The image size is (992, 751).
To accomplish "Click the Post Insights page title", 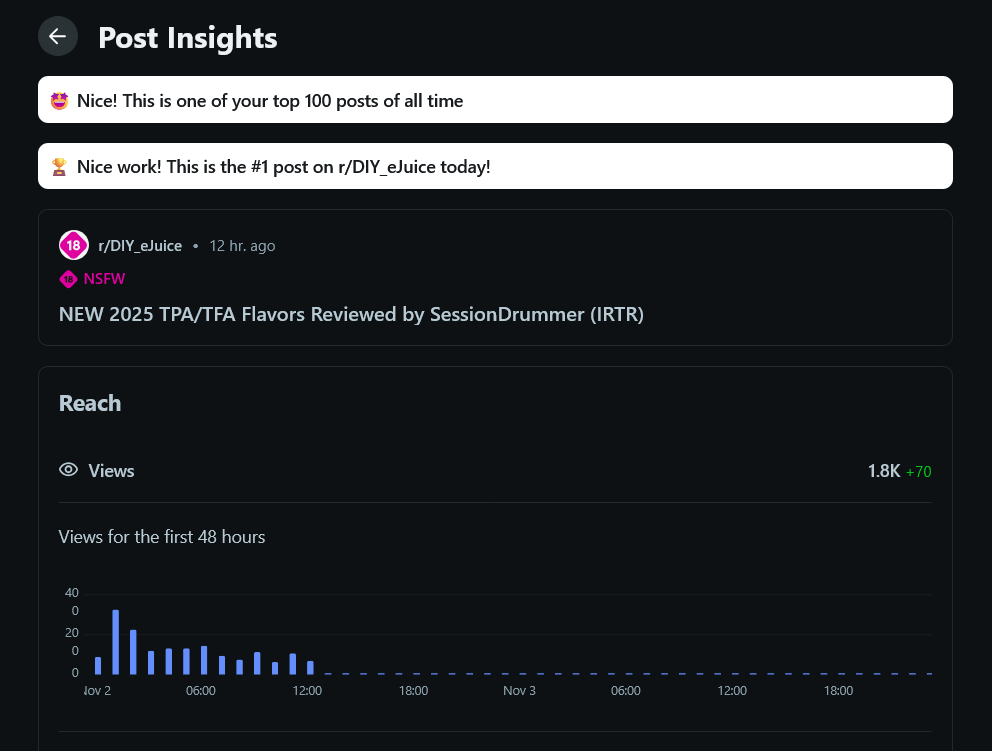I will coord(187,37).
